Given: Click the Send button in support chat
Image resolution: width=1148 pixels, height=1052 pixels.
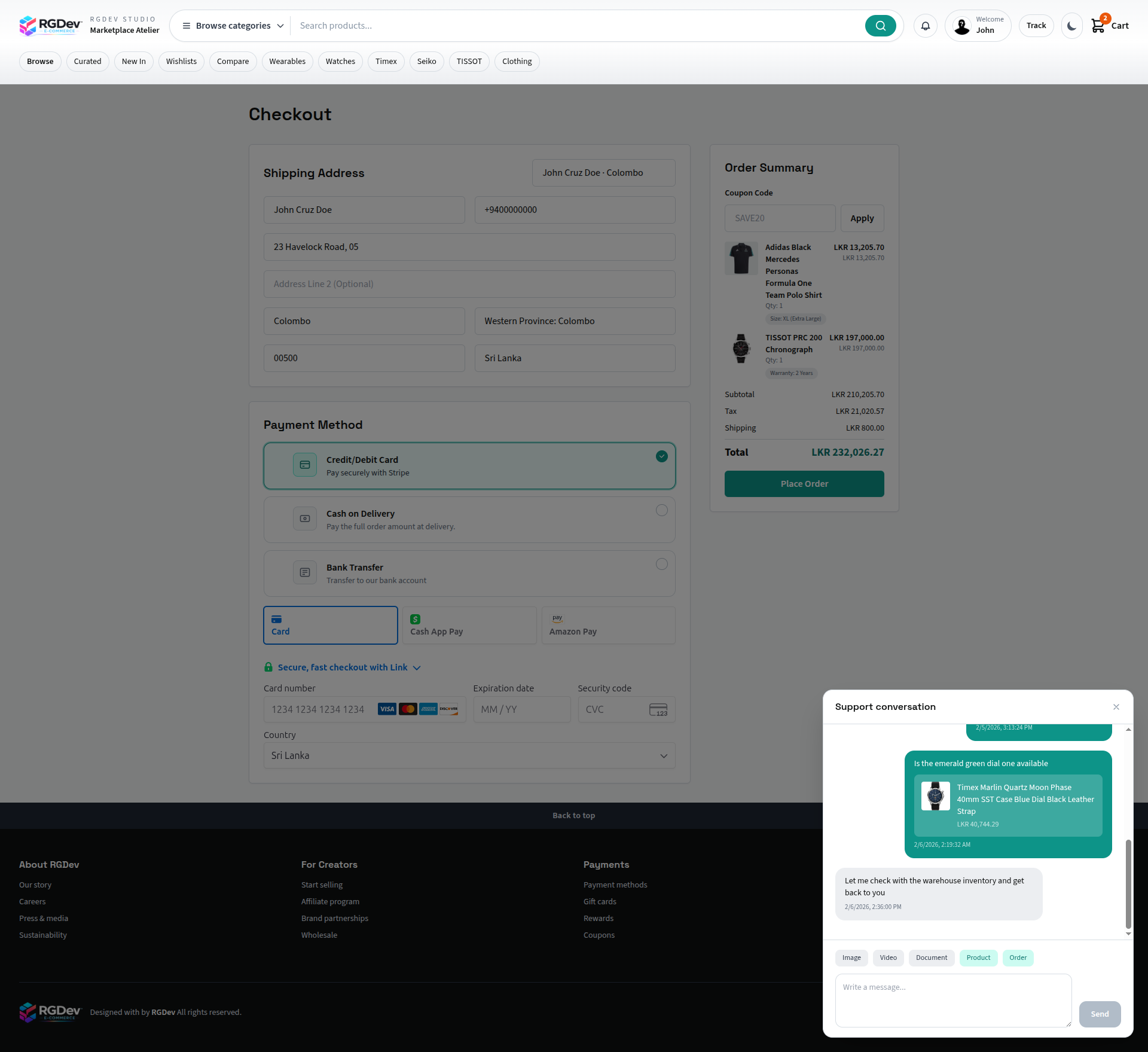Looking at the screenshot, I should pyautogui.click(x=1099, y=1014).
